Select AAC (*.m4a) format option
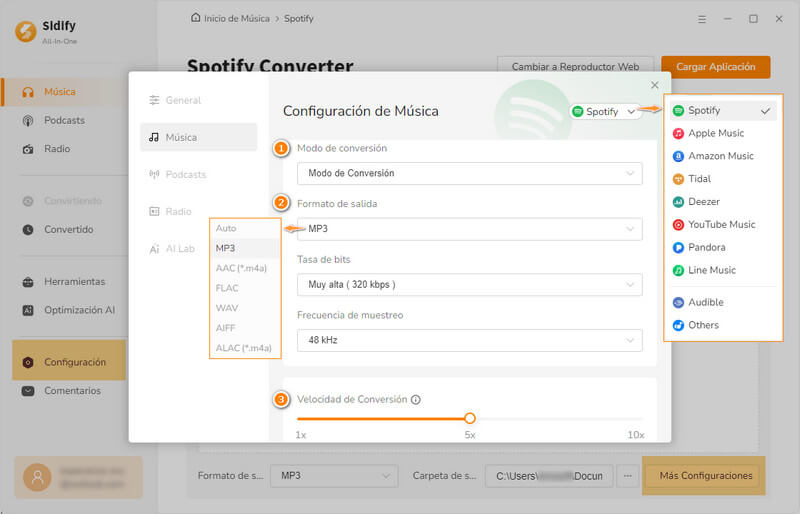Viewport: 800px width, 514px height. (245, 268)
